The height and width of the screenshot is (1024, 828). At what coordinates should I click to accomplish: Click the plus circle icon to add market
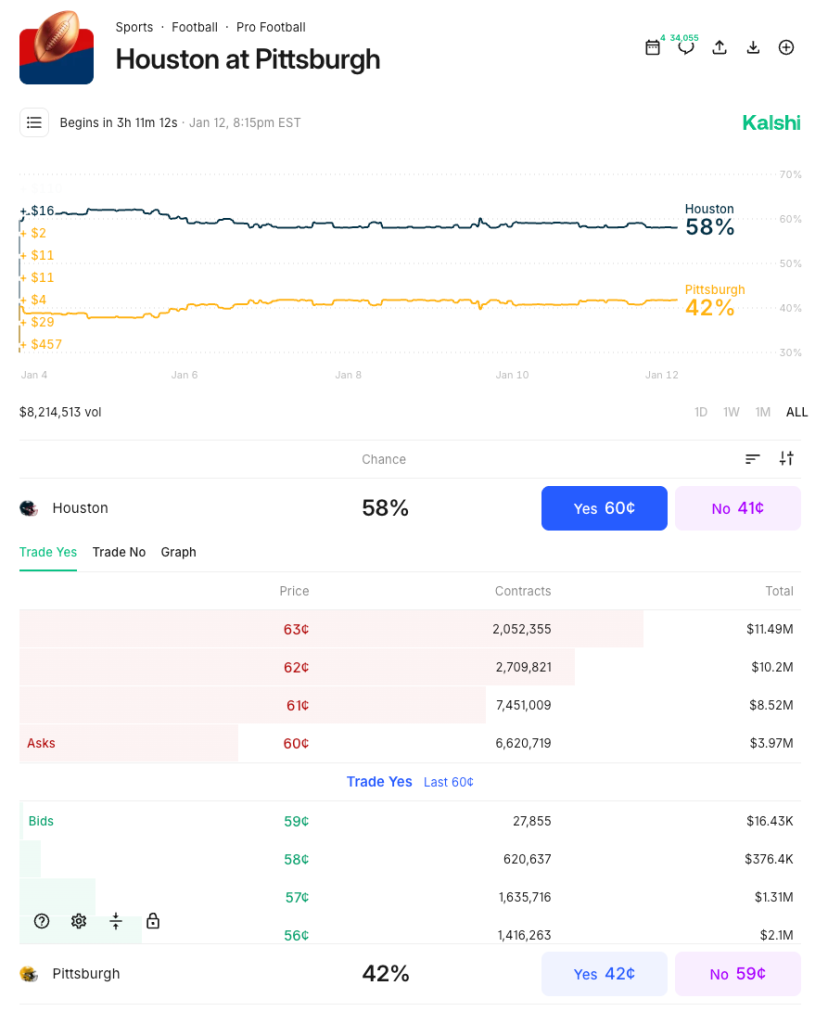coord(786,47)
